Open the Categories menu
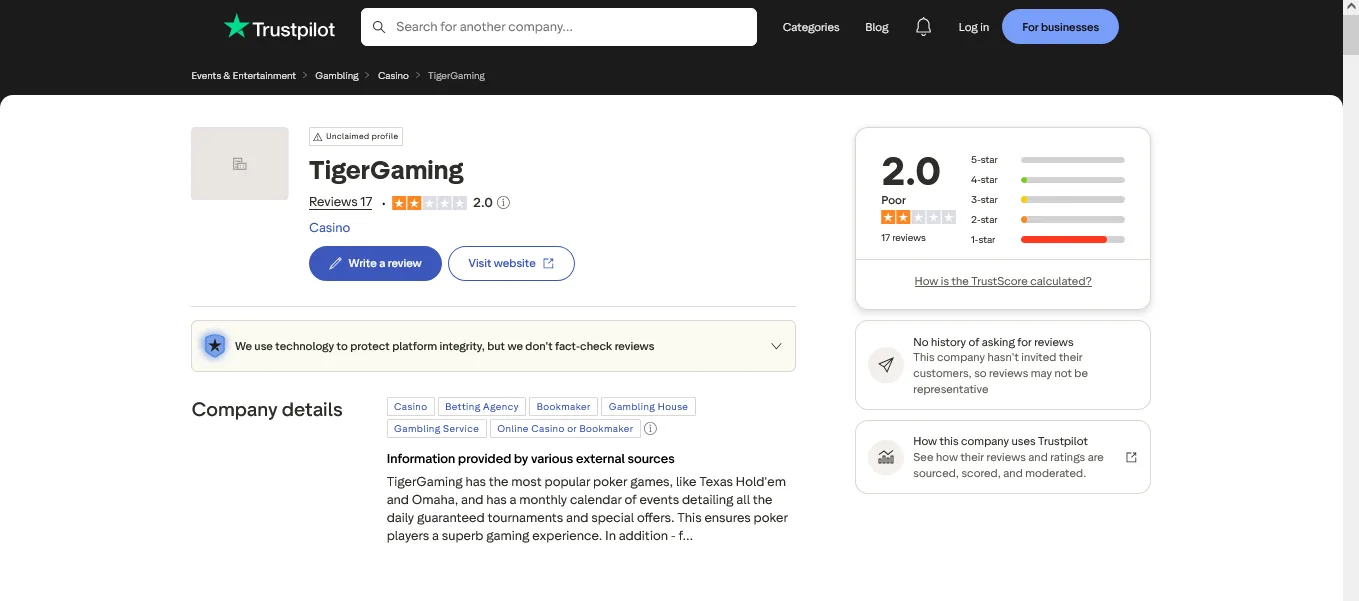Screen dimensions: 1359x601 coord(811,27)
